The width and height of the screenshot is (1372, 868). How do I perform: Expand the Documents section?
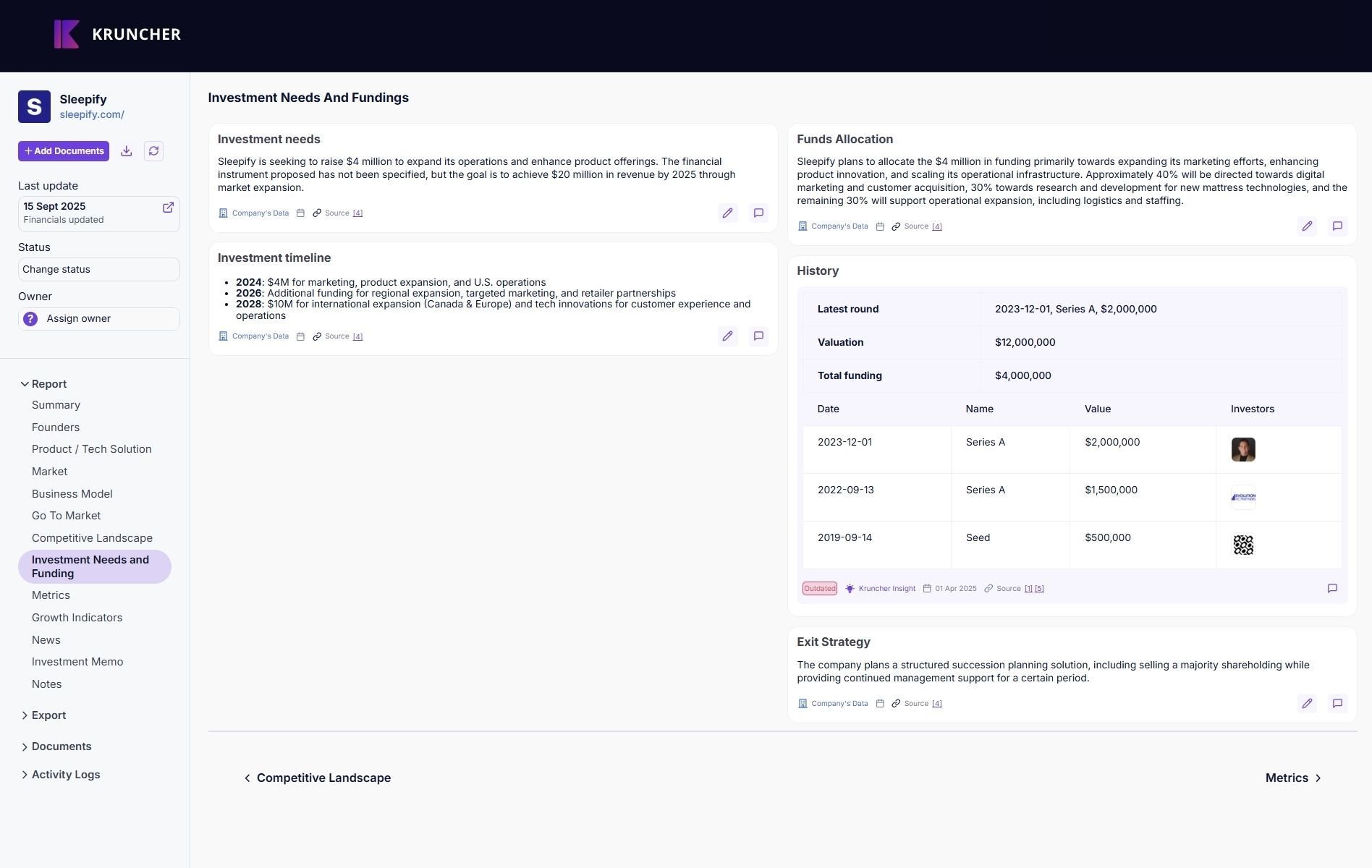pyautogui.click(x=25, y=746)
